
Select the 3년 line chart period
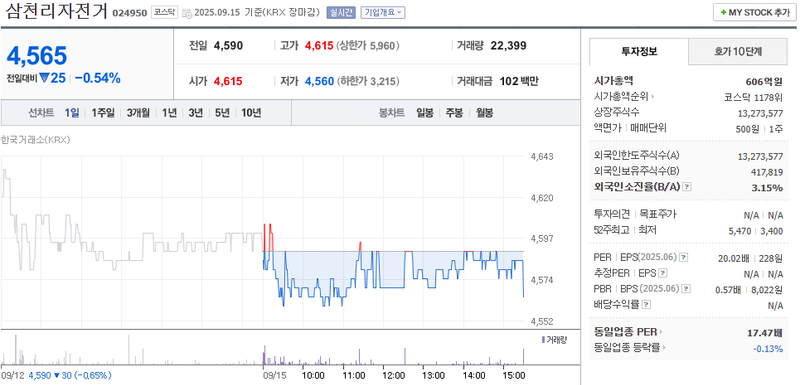pyautogui.click(x=196, y=113)
